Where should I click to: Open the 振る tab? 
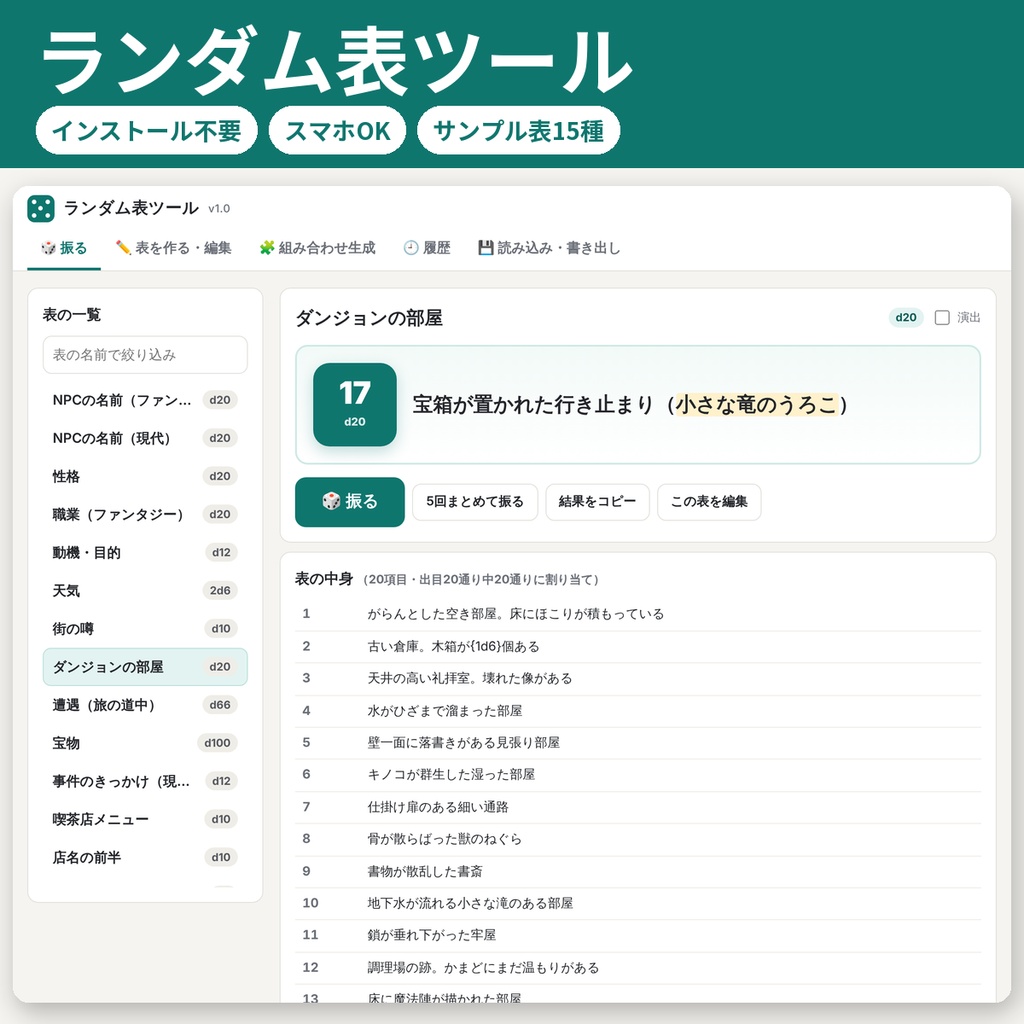(64, 248)
